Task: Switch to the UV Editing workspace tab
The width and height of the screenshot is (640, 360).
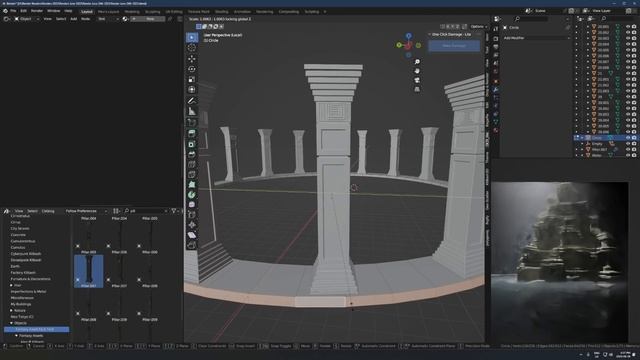Action: point(174,12)
